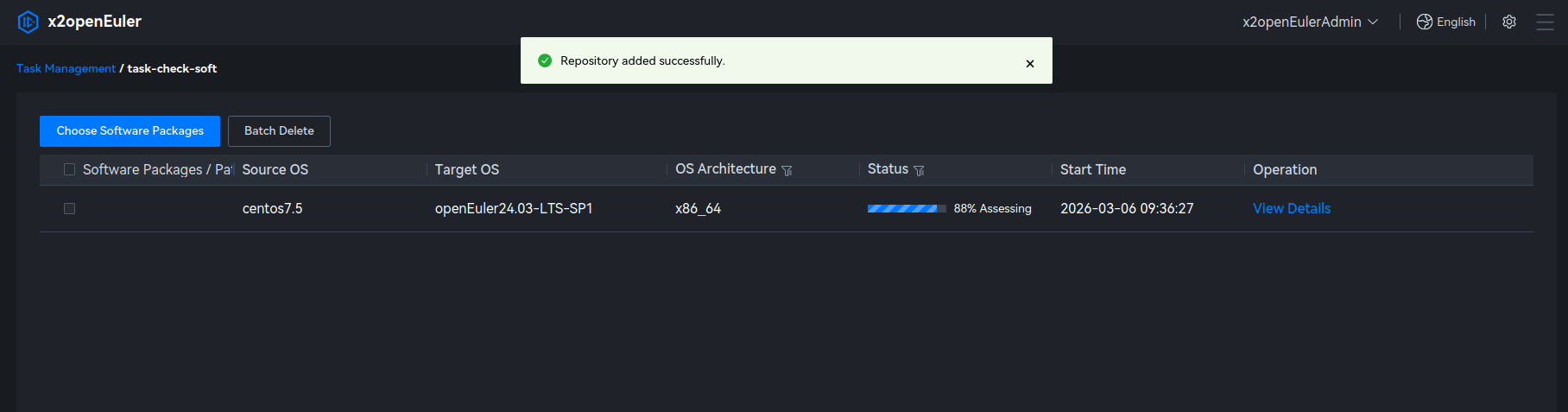Open the Status column filter icon
The height and width of the screenshot is (412, 1568).
click(x=919, y=171)
